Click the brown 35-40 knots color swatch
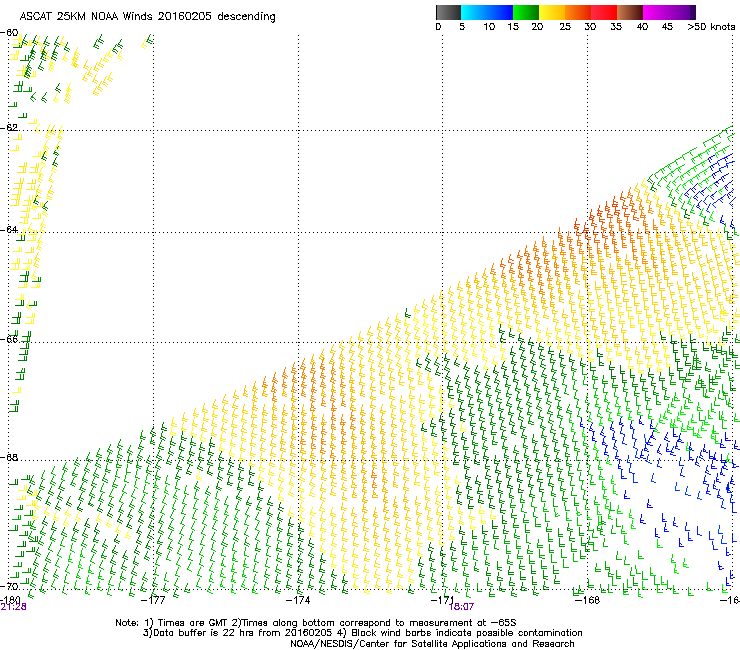The height and width of the screenshot is (650, 740). (630, 12)
